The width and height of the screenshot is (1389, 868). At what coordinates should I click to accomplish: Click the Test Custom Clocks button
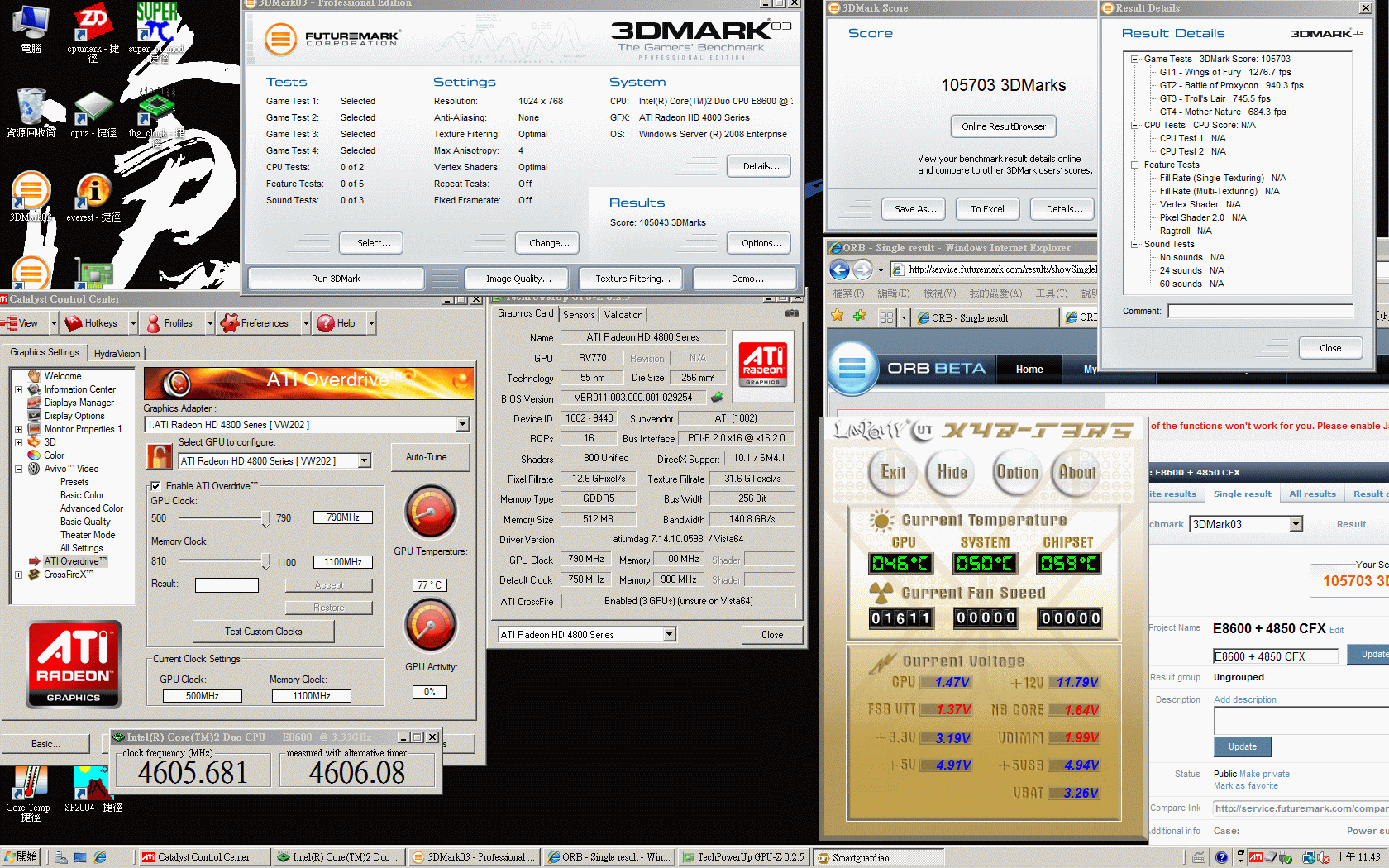pos(263,632)
